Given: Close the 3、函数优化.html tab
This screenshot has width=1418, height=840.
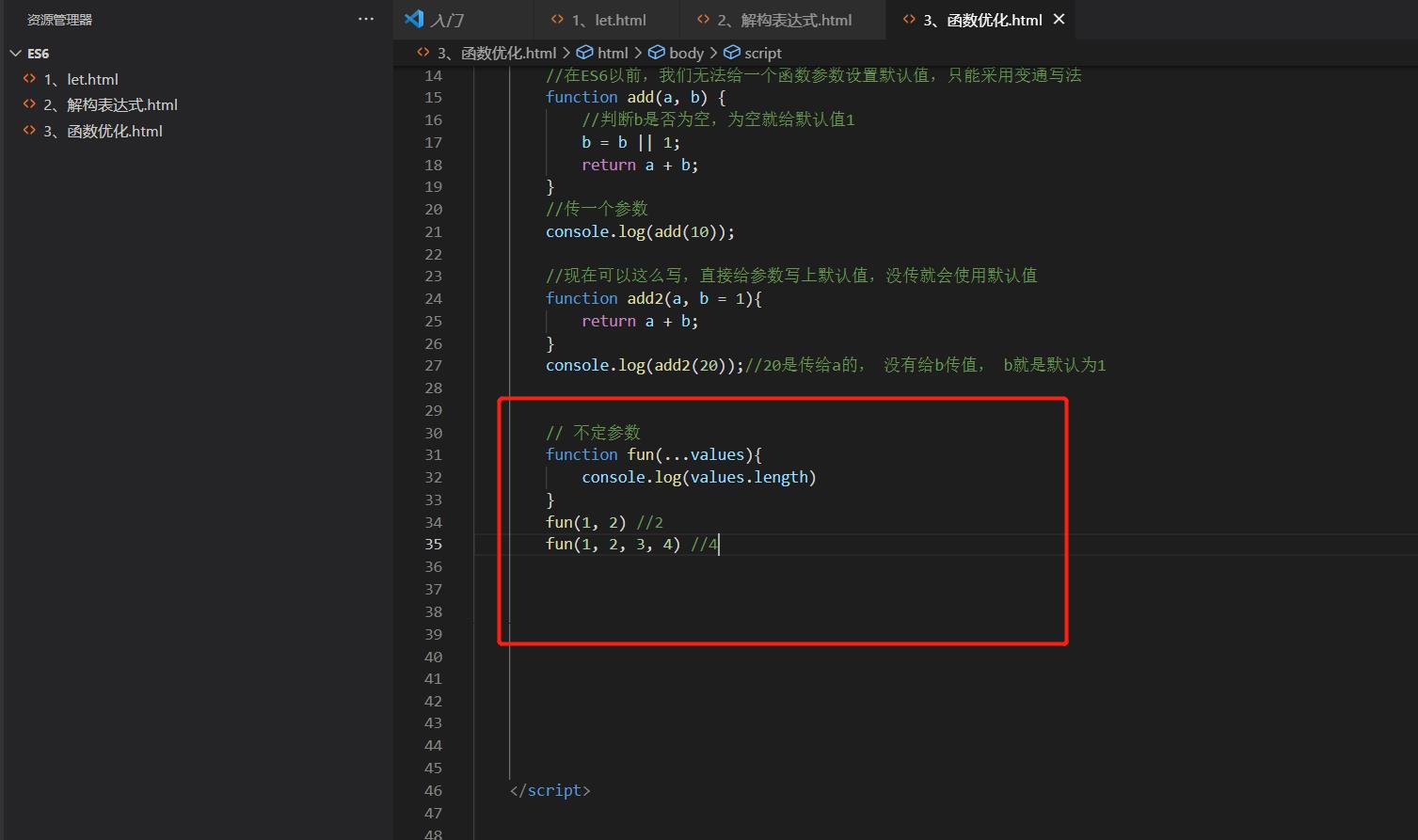Looking at the screenshot, I should (1059, 19).
